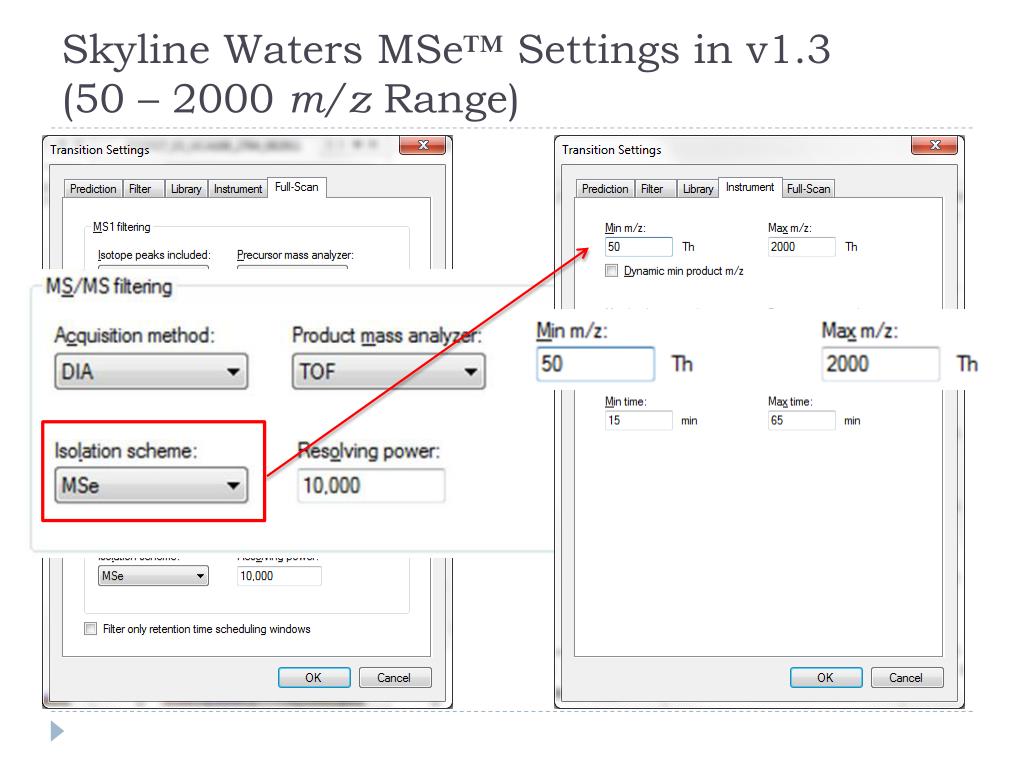Select the 'Max time:' label

pos(790,402)
